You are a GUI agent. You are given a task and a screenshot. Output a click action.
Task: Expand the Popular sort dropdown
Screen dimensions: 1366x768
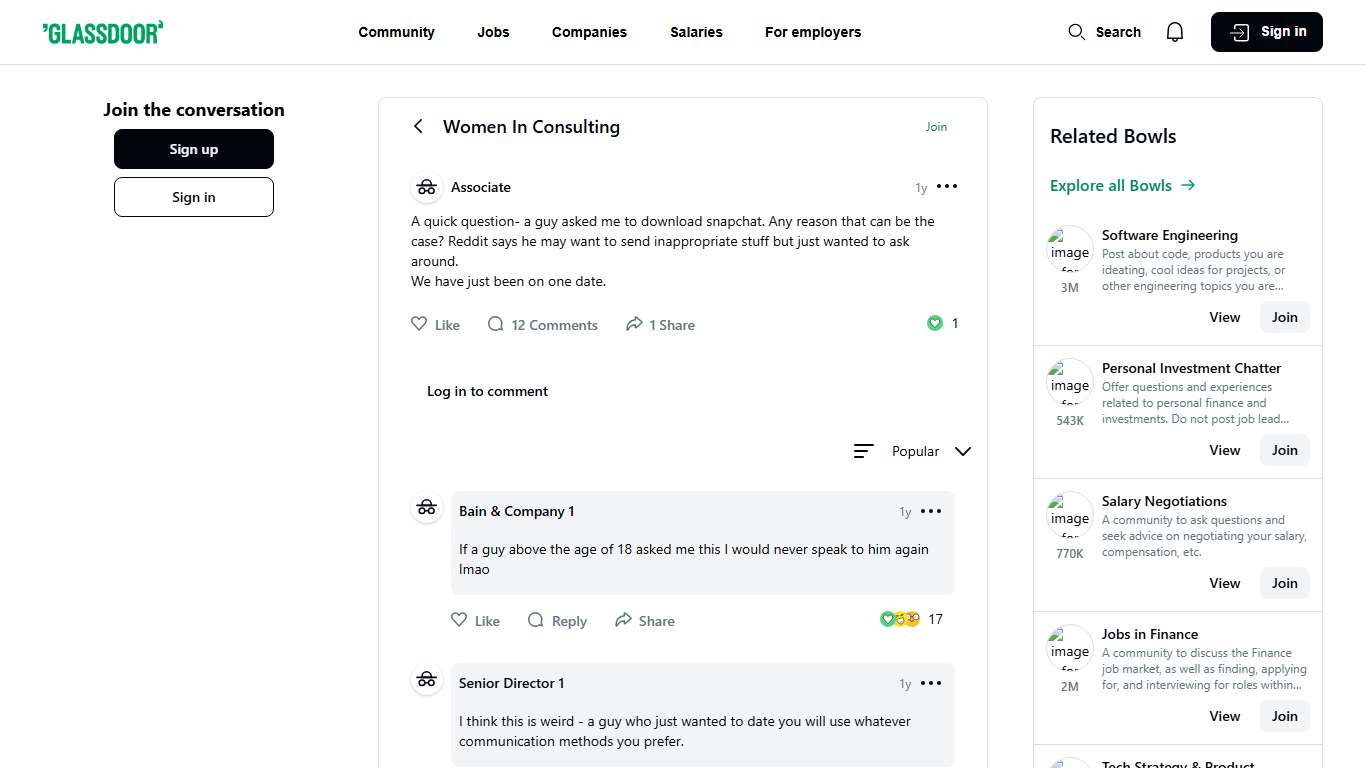(962, 451)
